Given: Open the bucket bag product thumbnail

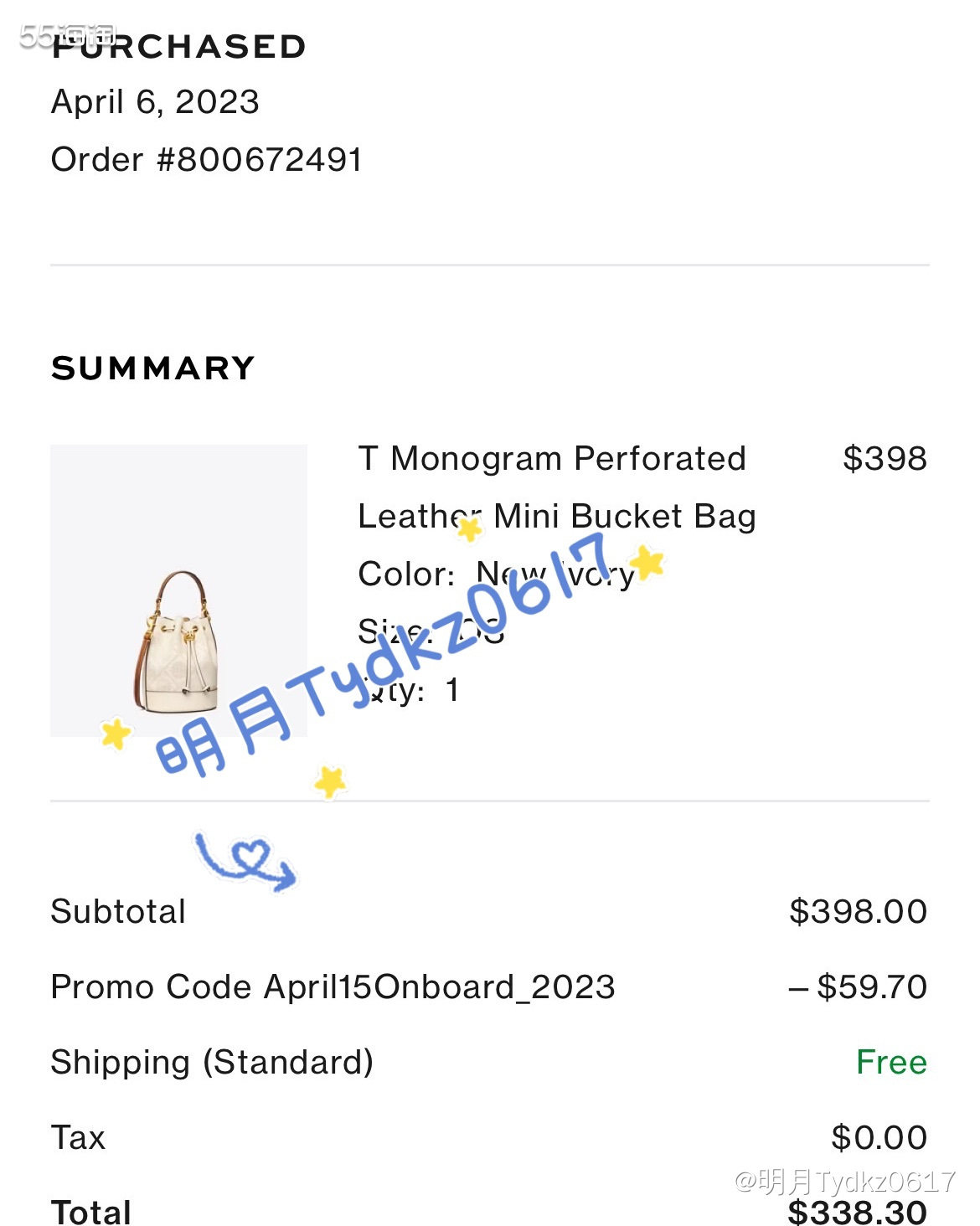Looking at the screenshot, I should point(178,590).
